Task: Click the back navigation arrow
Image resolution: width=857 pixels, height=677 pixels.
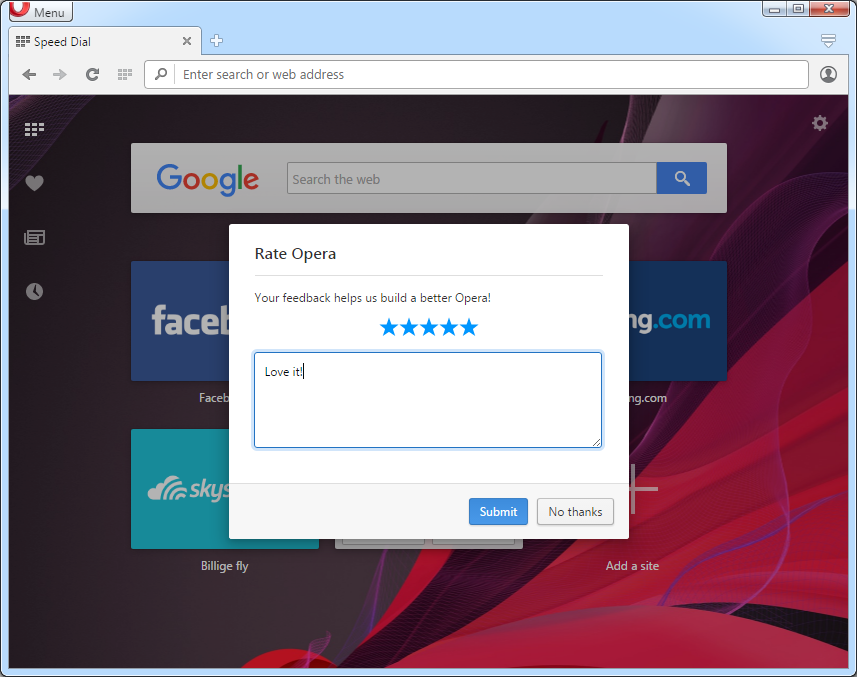Action: [x=30, y=75]
